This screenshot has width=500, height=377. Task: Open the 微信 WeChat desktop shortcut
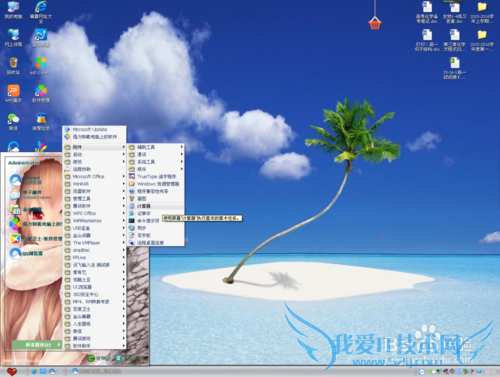[13, 121]
